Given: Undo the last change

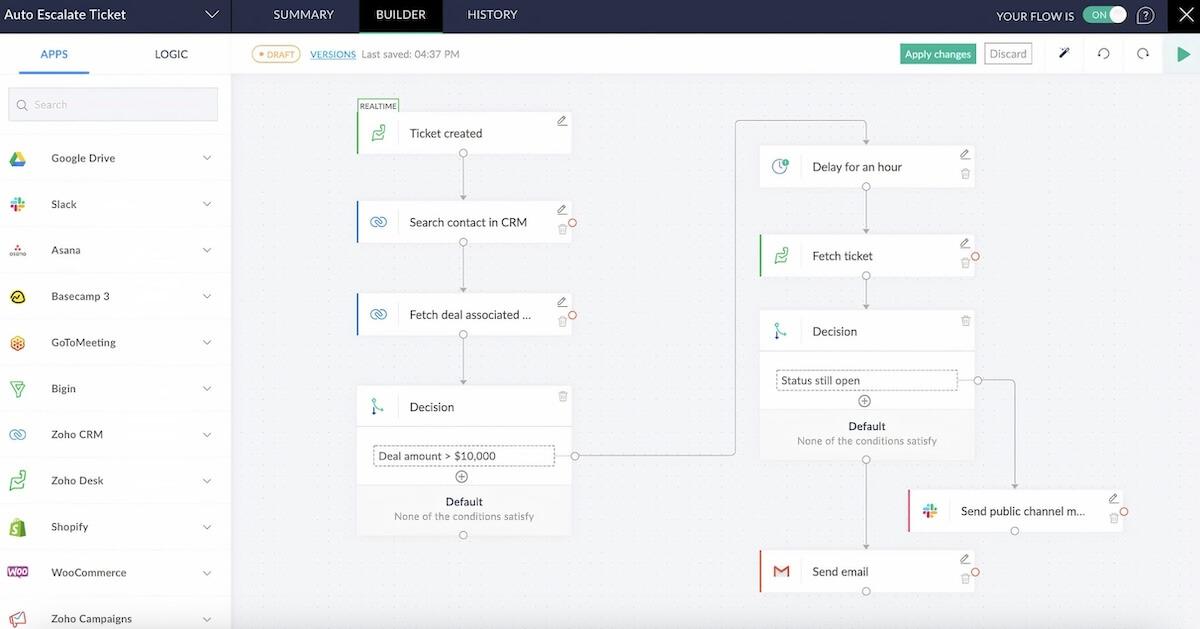Looking at the screenshot, I should (1103, 54).
